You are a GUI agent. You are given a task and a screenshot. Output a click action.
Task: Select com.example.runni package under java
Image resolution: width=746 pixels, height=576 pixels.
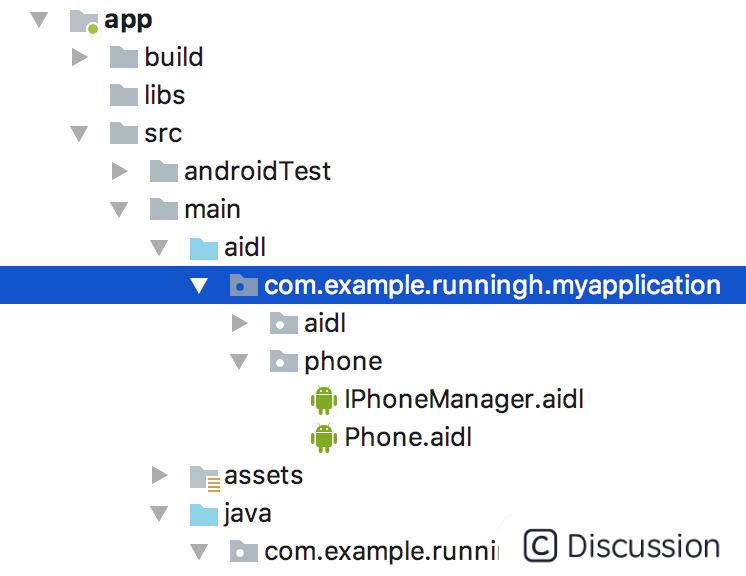coord(382,552)
